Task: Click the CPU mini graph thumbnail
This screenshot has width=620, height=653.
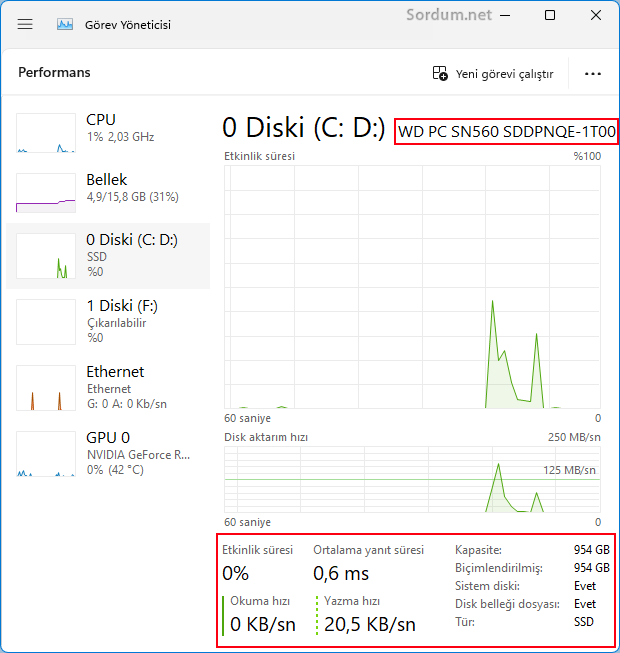Action: [46, 133]
